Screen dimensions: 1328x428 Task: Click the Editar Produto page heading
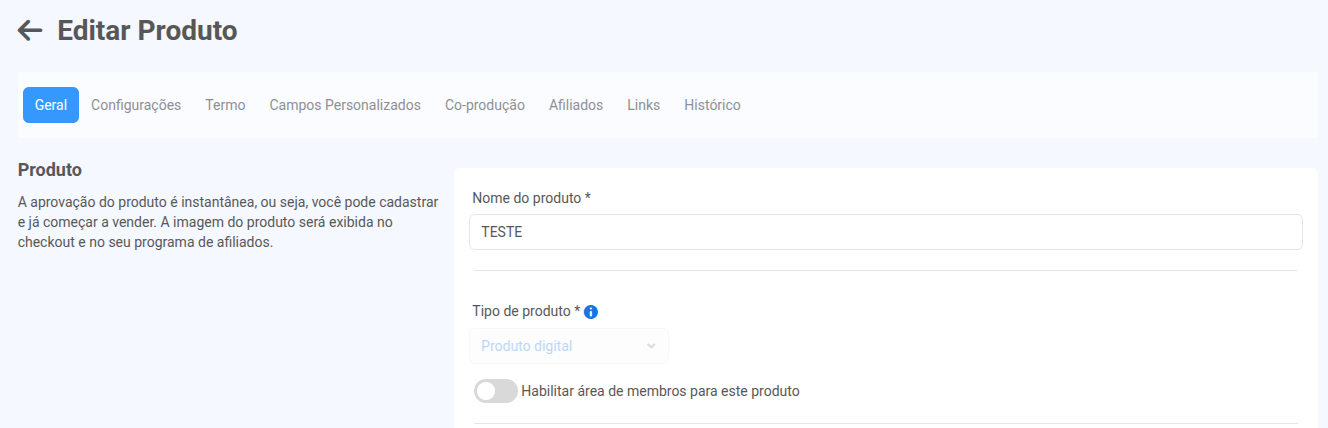[147, 31]
